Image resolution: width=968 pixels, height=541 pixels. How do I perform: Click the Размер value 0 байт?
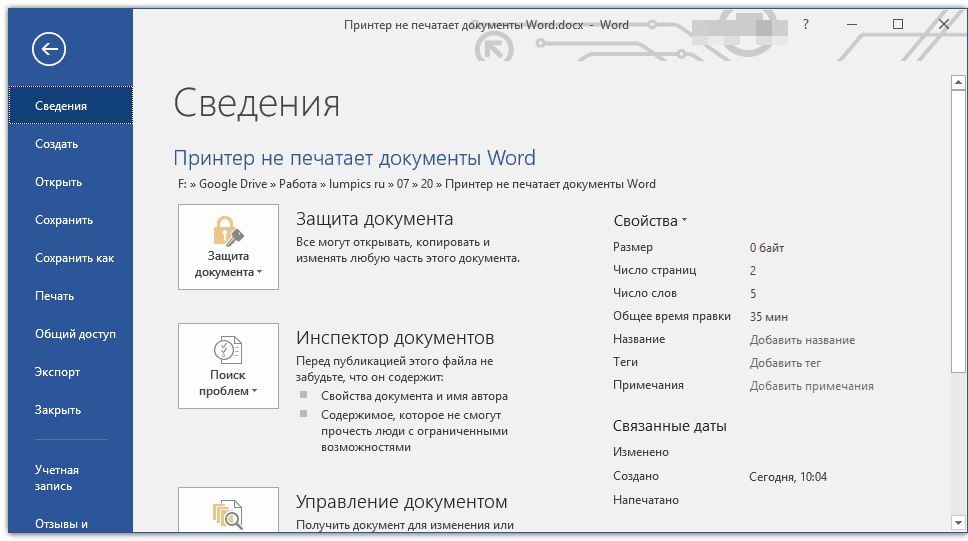point(767,248)
